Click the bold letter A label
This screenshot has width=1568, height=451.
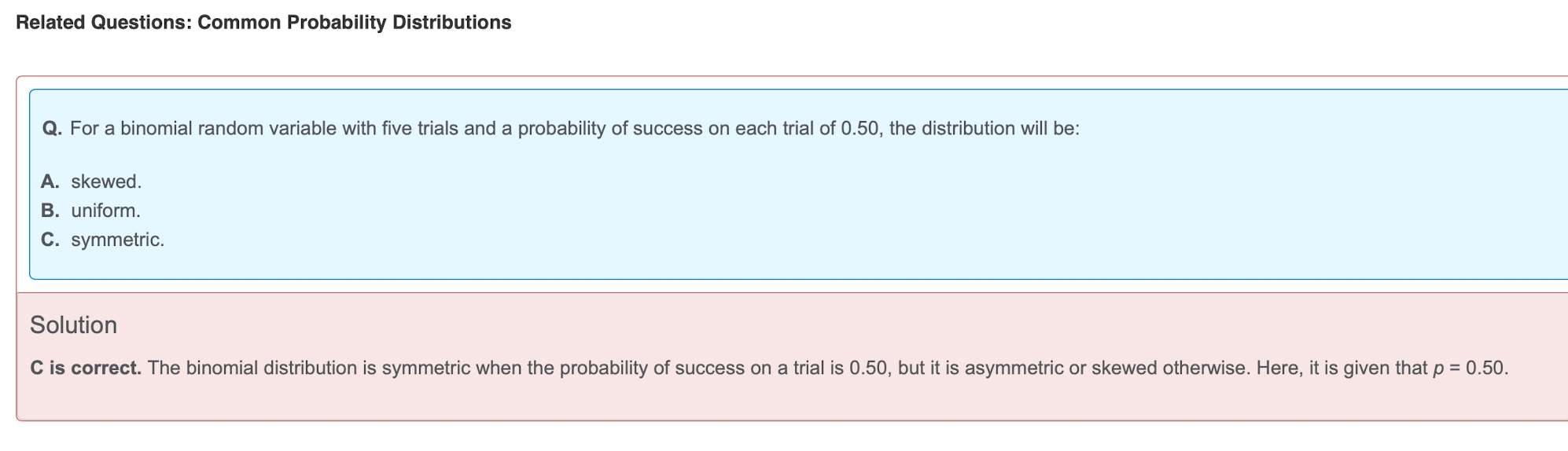[x=50, y=181]
